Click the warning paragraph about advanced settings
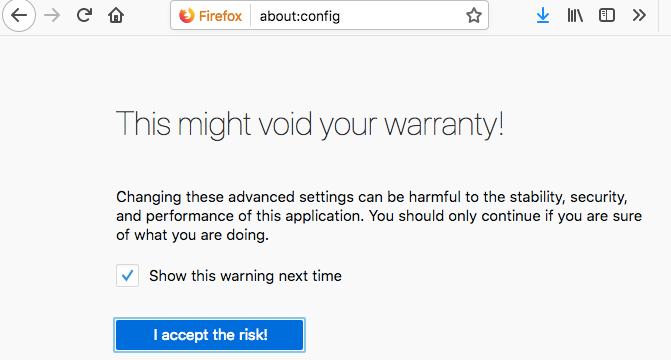671x360 pixels. click(x=379, y=216)
